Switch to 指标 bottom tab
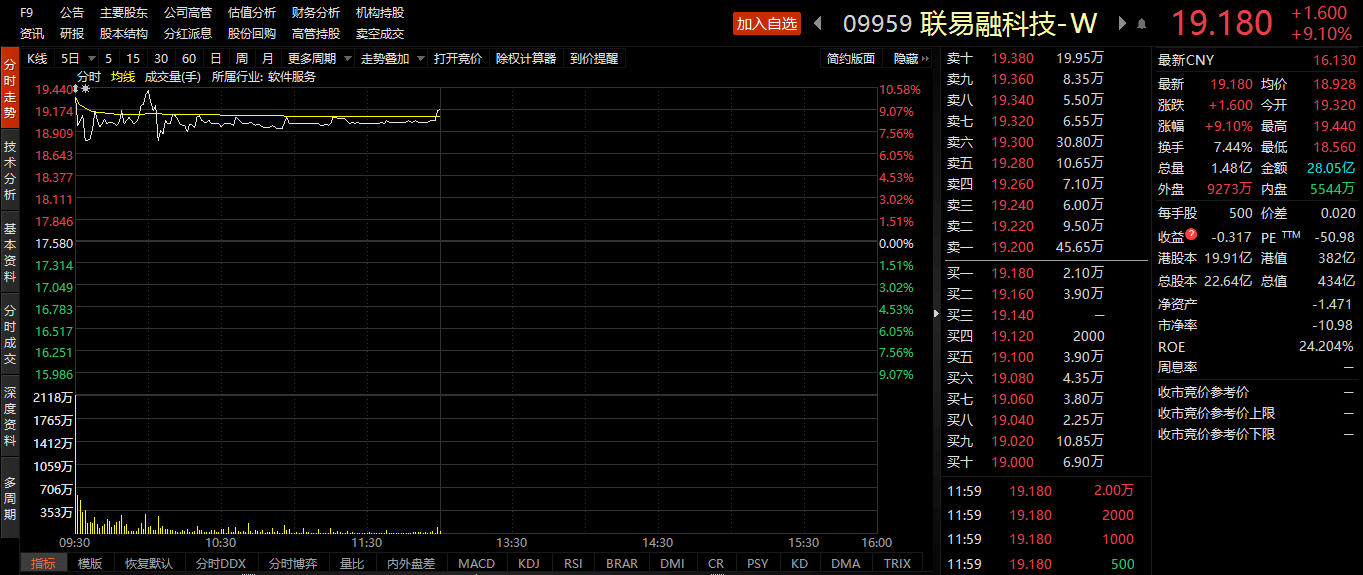The image size is (1363, 575). (x=43, y=563)
